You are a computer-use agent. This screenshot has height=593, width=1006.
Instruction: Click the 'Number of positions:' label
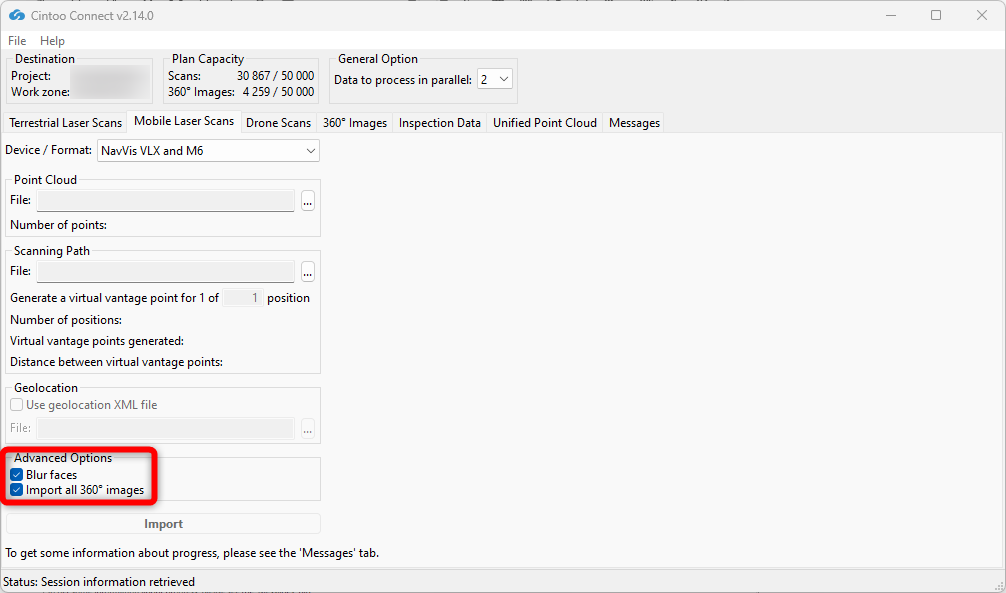pyautogui.click(x=66, y=320)
